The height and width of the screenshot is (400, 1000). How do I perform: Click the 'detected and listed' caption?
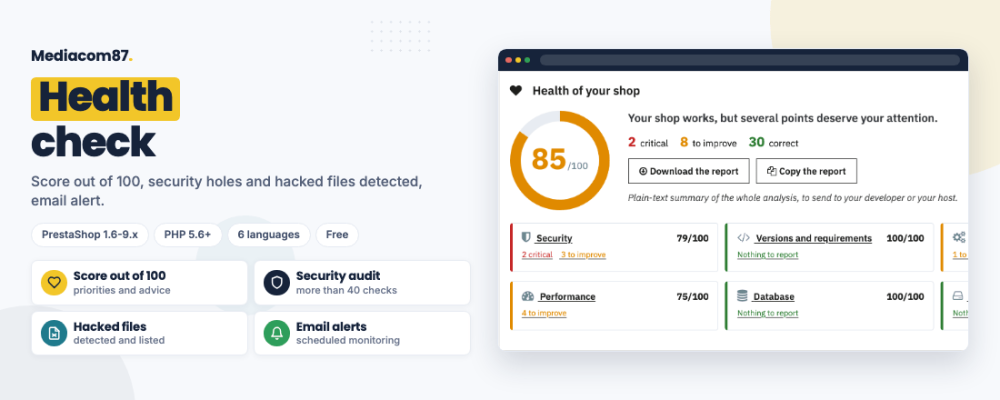click(119, 341)
